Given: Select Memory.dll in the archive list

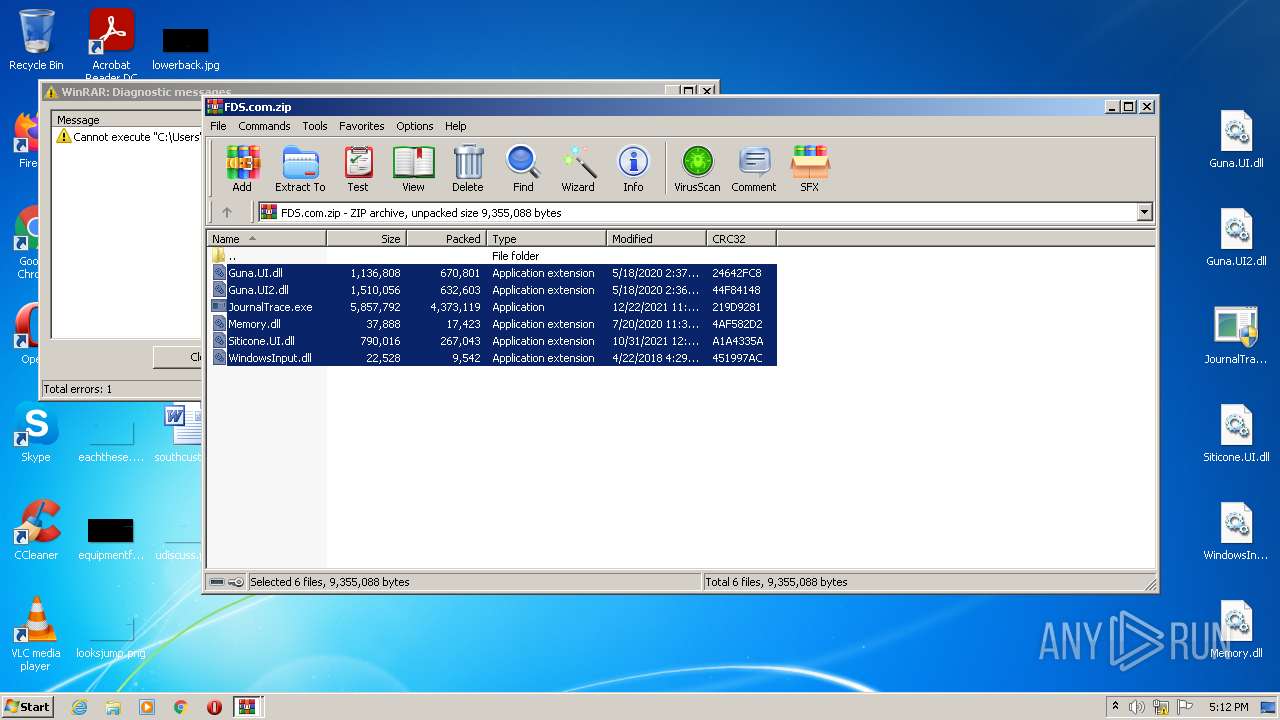Looking at the screenshot, I should click(492, 324).
